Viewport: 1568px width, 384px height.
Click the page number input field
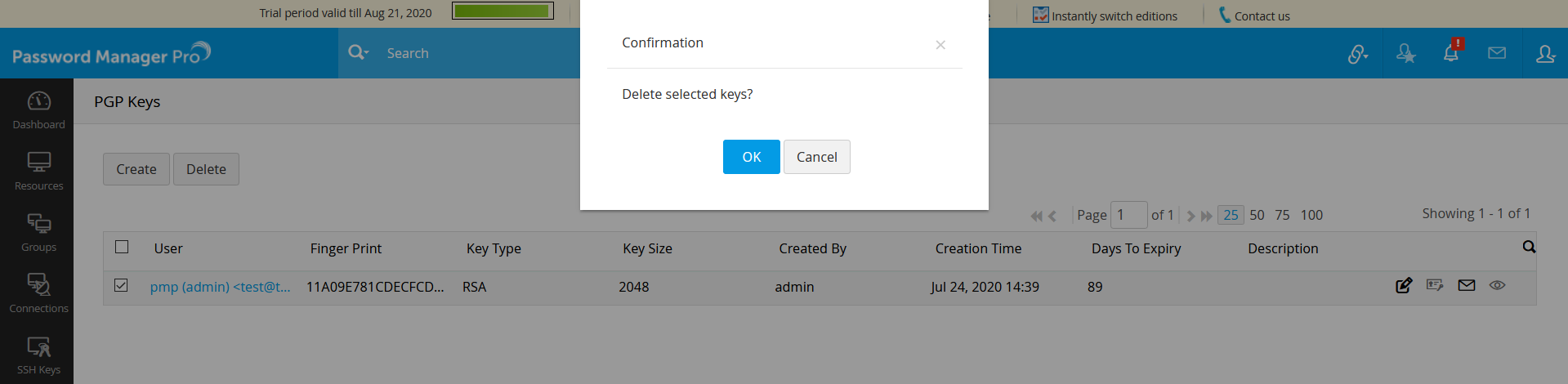click(x=1128, y=215)
